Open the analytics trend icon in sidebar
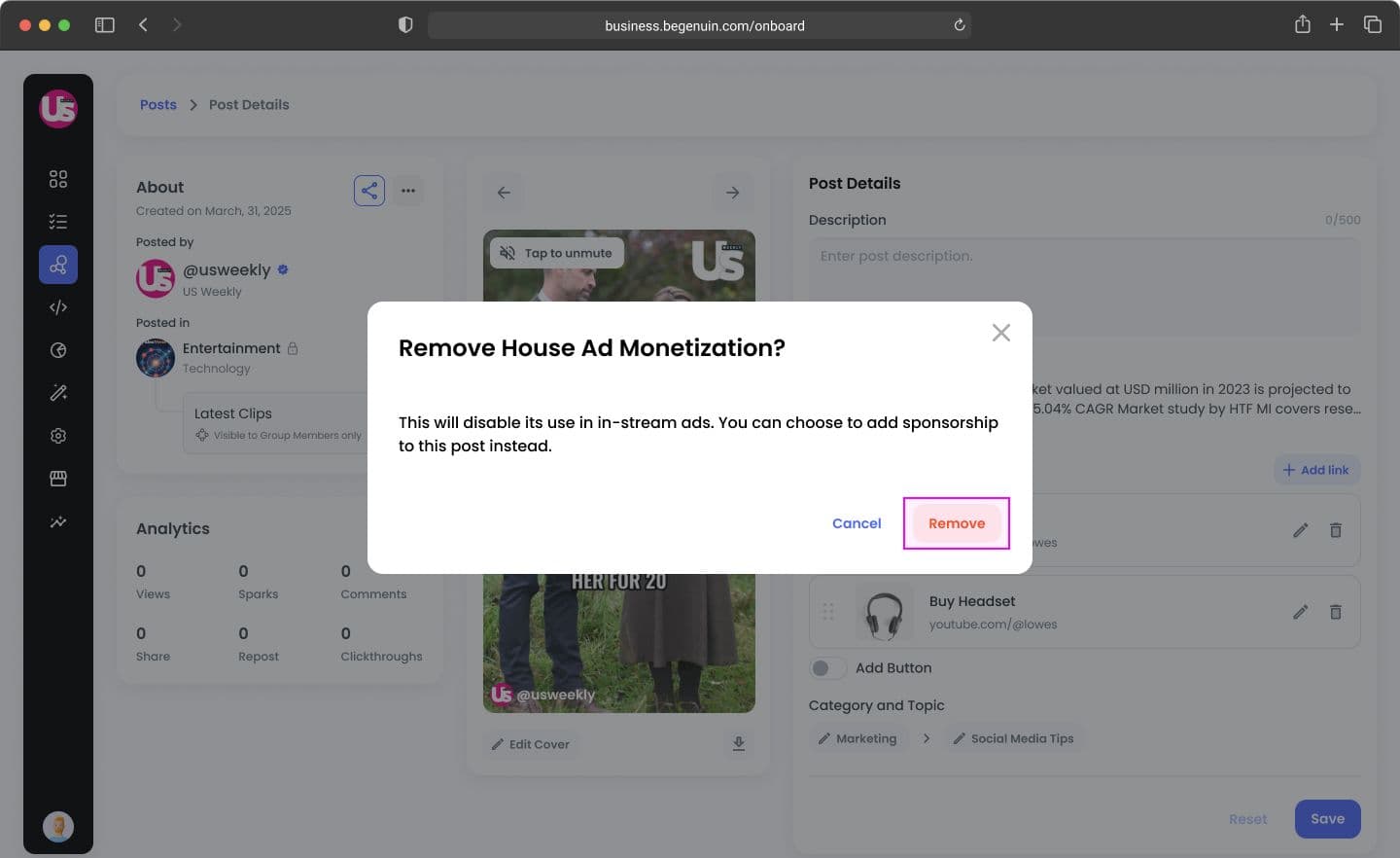 point(58,521)
